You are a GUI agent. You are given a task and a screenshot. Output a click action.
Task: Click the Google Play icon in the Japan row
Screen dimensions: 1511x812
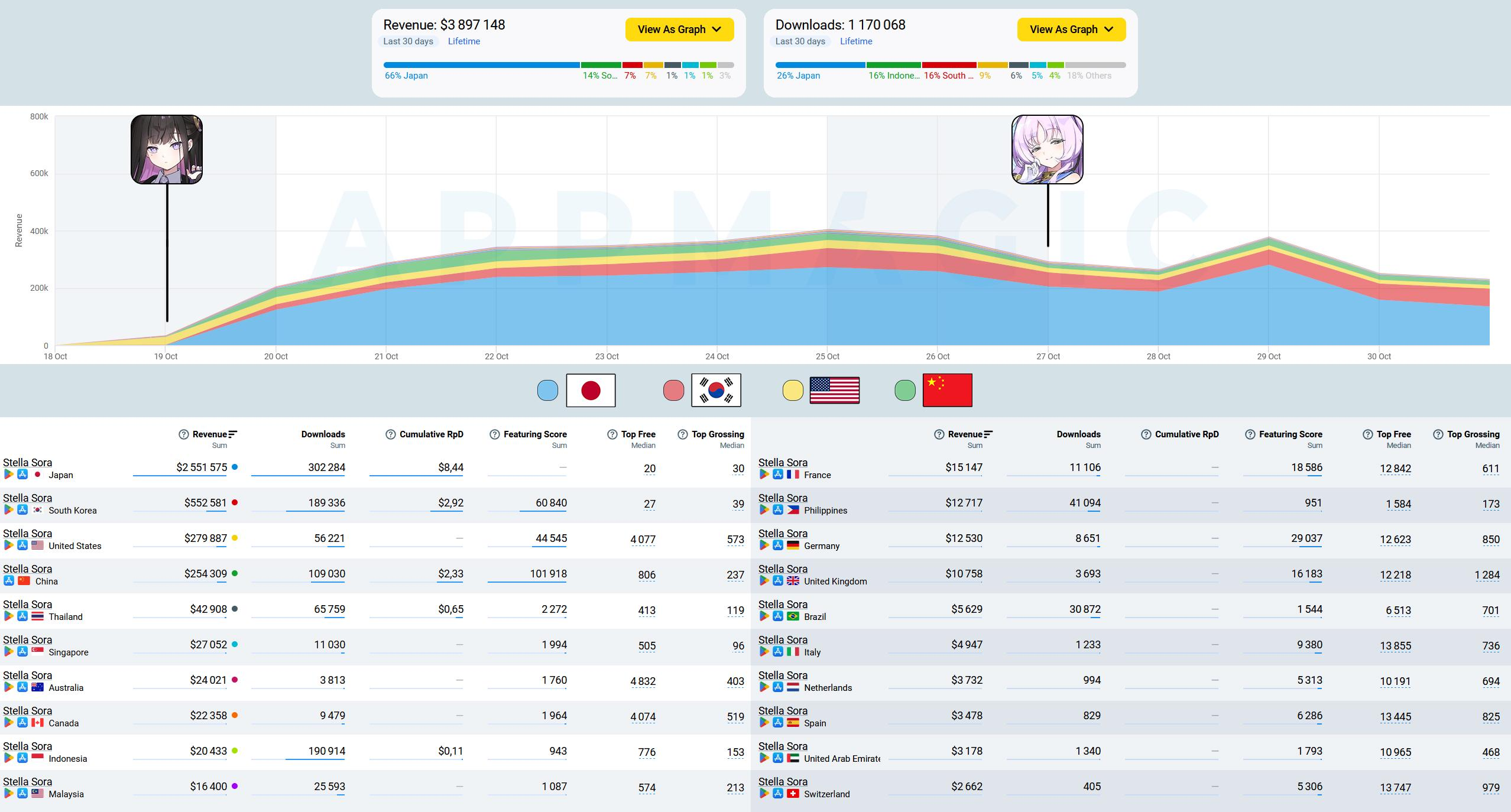click(9, 475)
